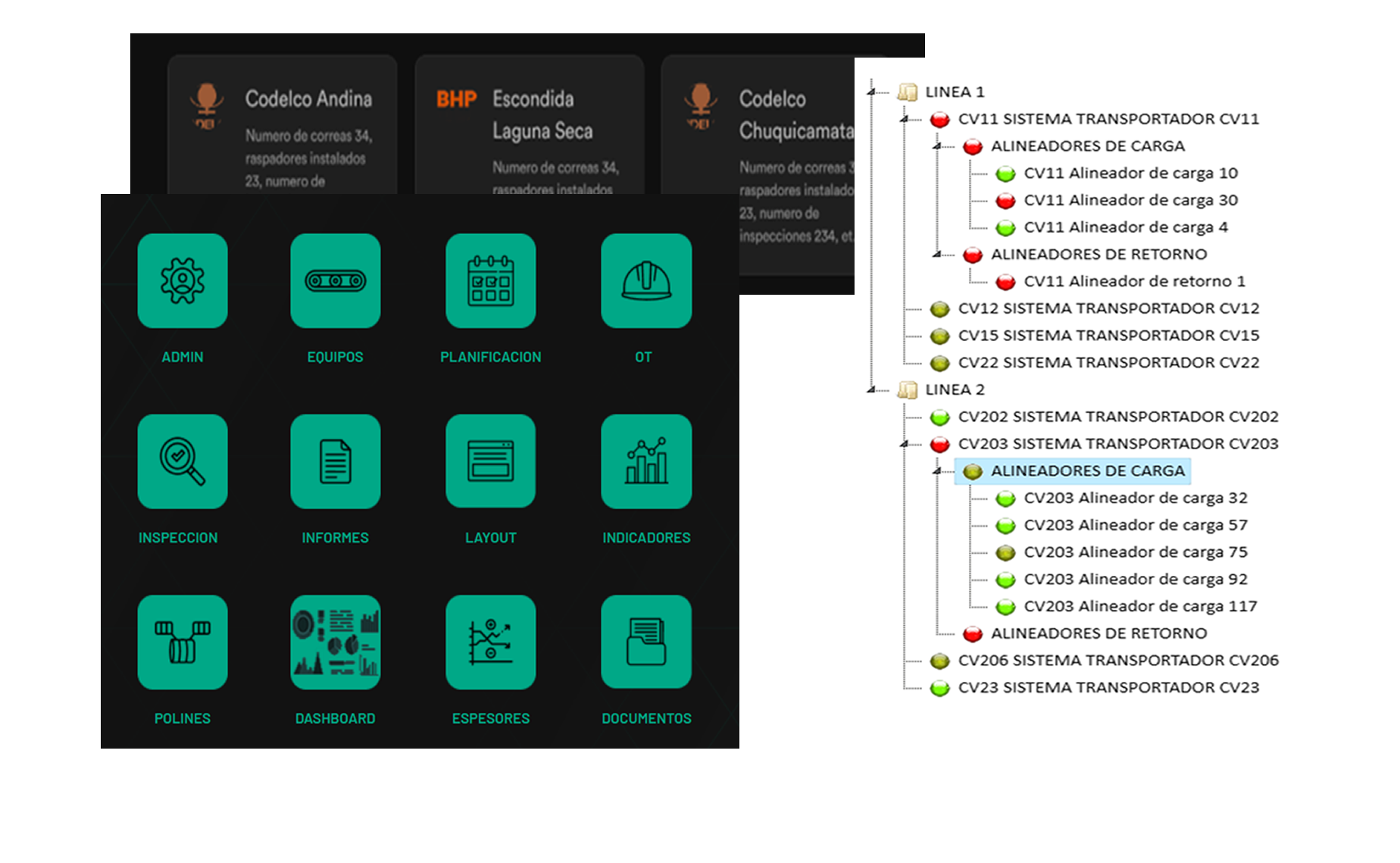Select CV11 Alineador de carga 30
This screenshot has width=1400, height=863.
coord(1130,200)
